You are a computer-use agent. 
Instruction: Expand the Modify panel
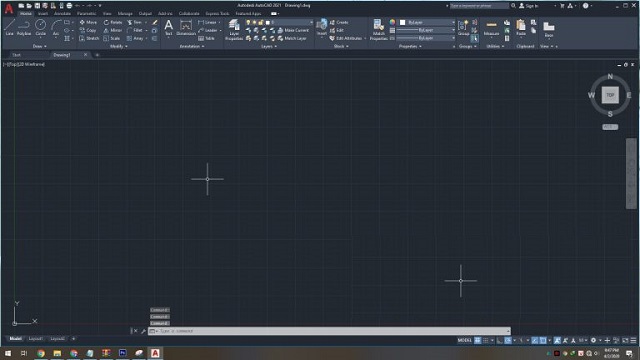point(119,47)
